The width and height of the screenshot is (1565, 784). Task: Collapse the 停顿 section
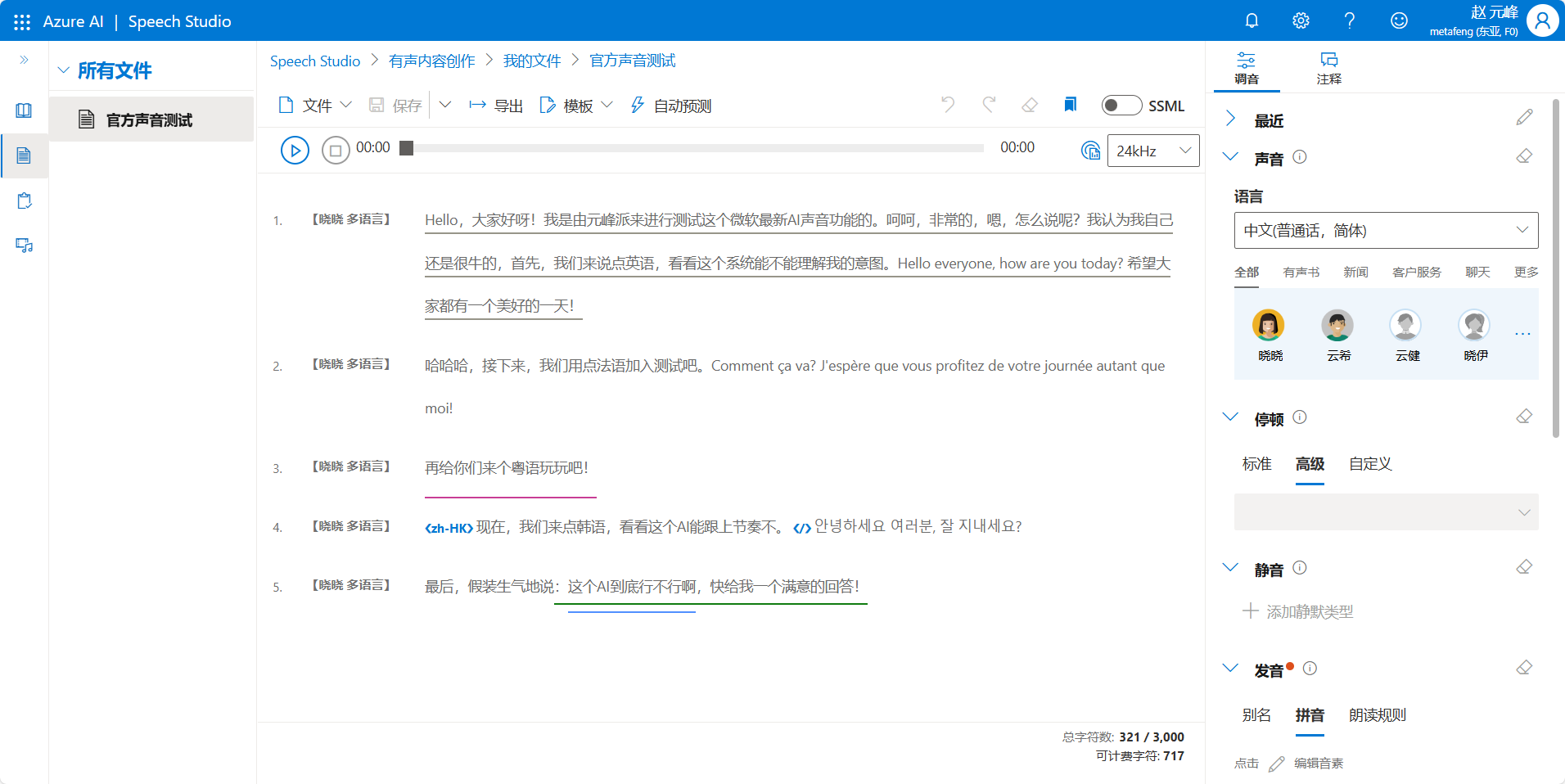coord(1230,417)
